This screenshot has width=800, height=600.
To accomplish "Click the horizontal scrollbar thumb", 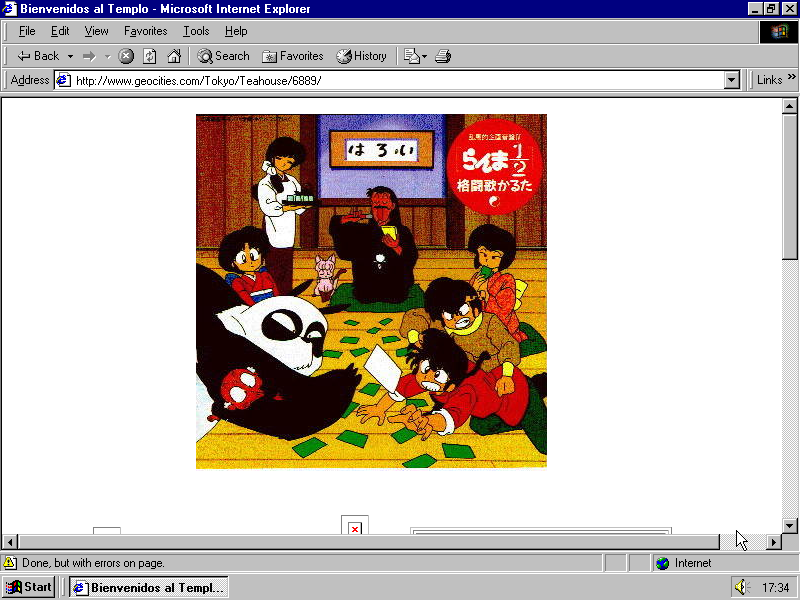I will 369,542.
